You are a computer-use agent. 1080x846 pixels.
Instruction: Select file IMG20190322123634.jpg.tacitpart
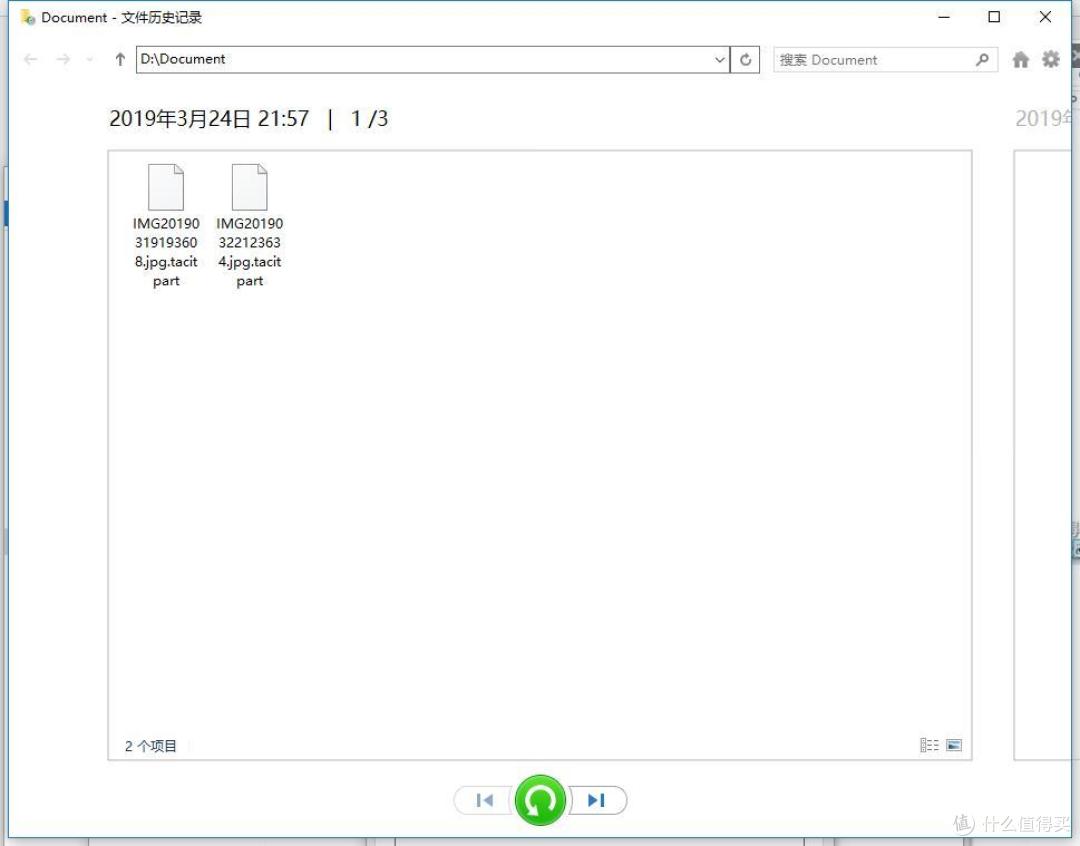[249, 226]
